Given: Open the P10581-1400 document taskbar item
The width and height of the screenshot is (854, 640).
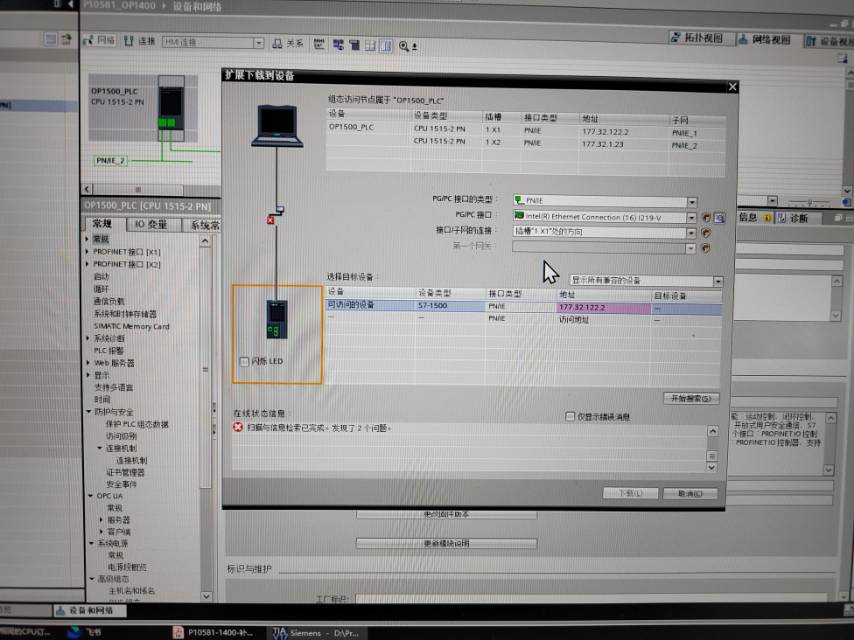Looking at the screenshot, I should coord(213,632).
